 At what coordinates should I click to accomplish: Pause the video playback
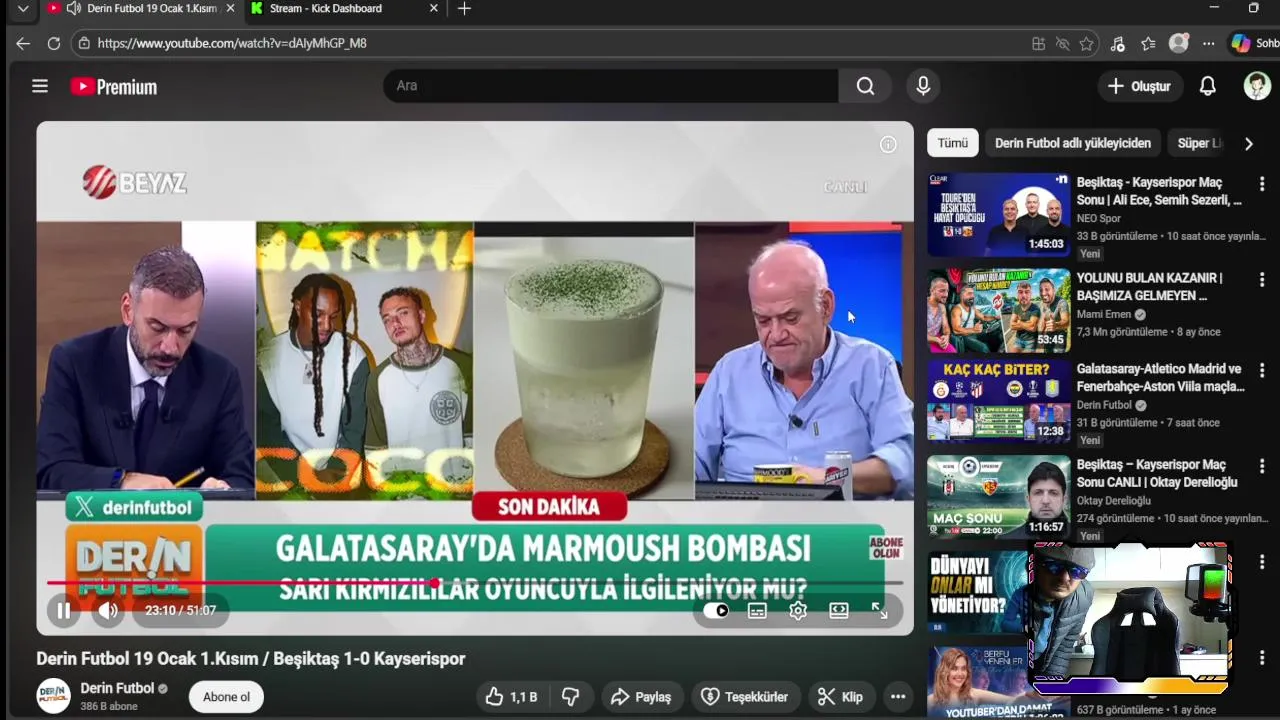(63, 610)
